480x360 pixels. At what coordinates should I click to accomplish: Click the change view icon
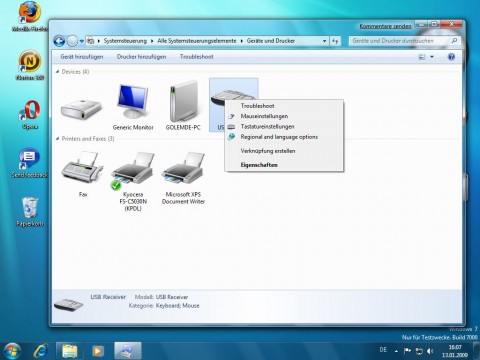(x=422, y=57)
